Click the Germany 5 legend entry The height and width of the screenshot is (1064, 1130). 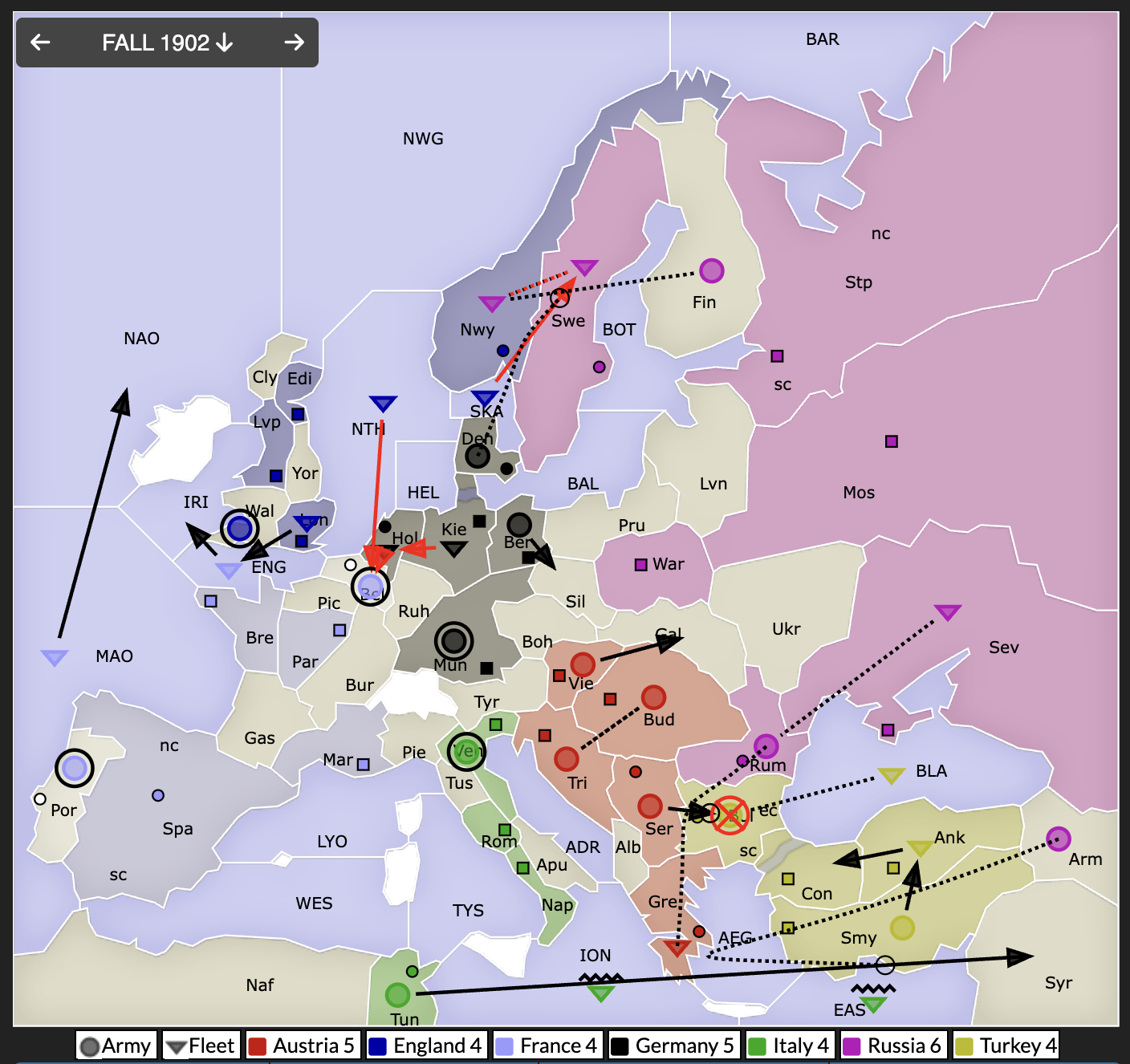pyautogui.click(x=673, y=1046)
